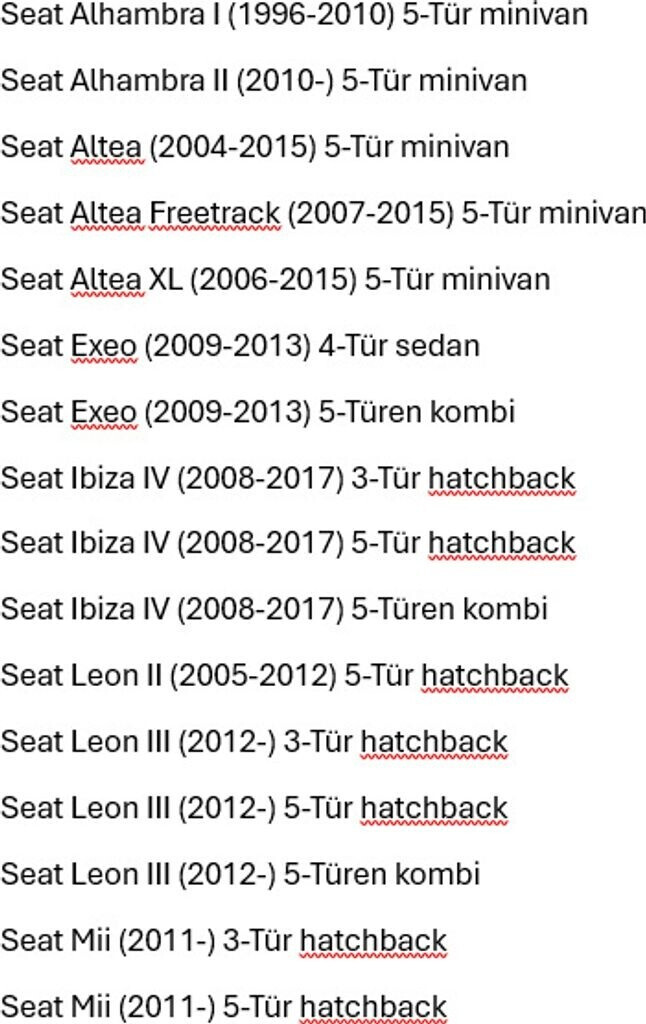Image resolution: width=646 pixels, height=1024 pixels.
Task: Click the Seat Altea (2004-2015) text line
Action: 254,147
